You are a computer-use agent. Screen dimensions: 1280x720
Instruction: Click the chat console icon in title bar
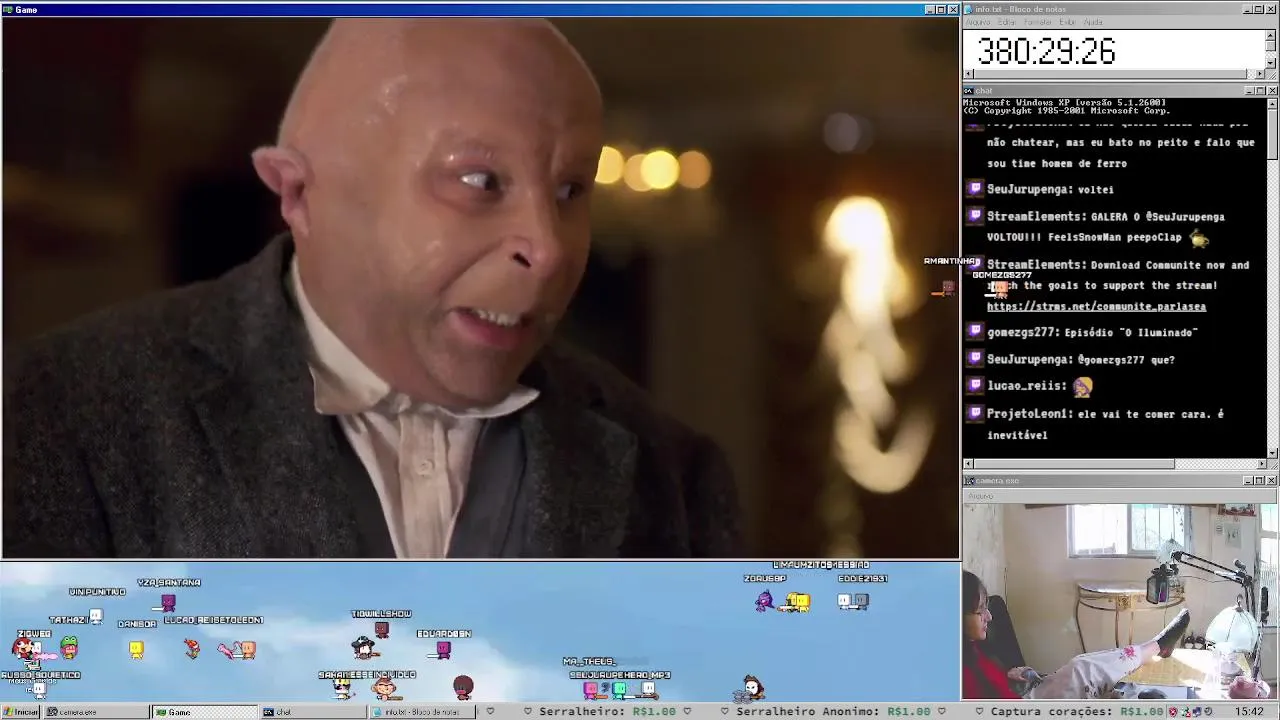click(x=969, y=91)
